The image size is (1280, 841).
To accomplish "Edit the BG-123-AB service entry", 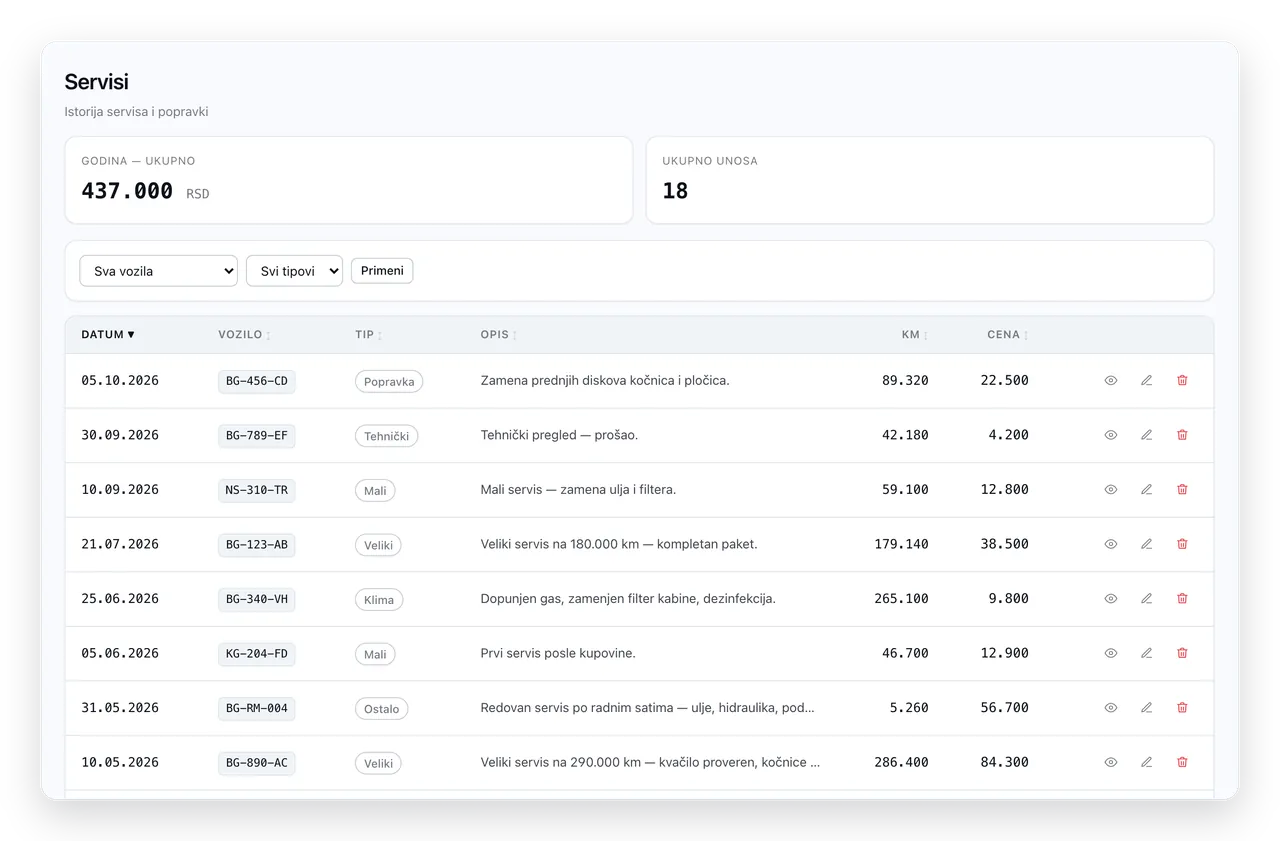I will [x=1146, y=544].
